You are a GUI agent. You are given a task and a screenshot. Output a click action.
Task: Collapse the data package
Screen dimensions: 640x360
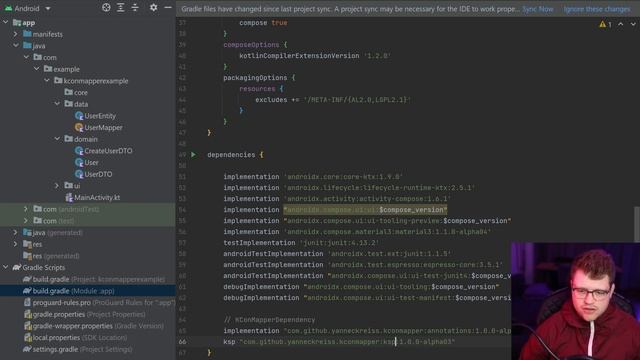coord(57,104)
